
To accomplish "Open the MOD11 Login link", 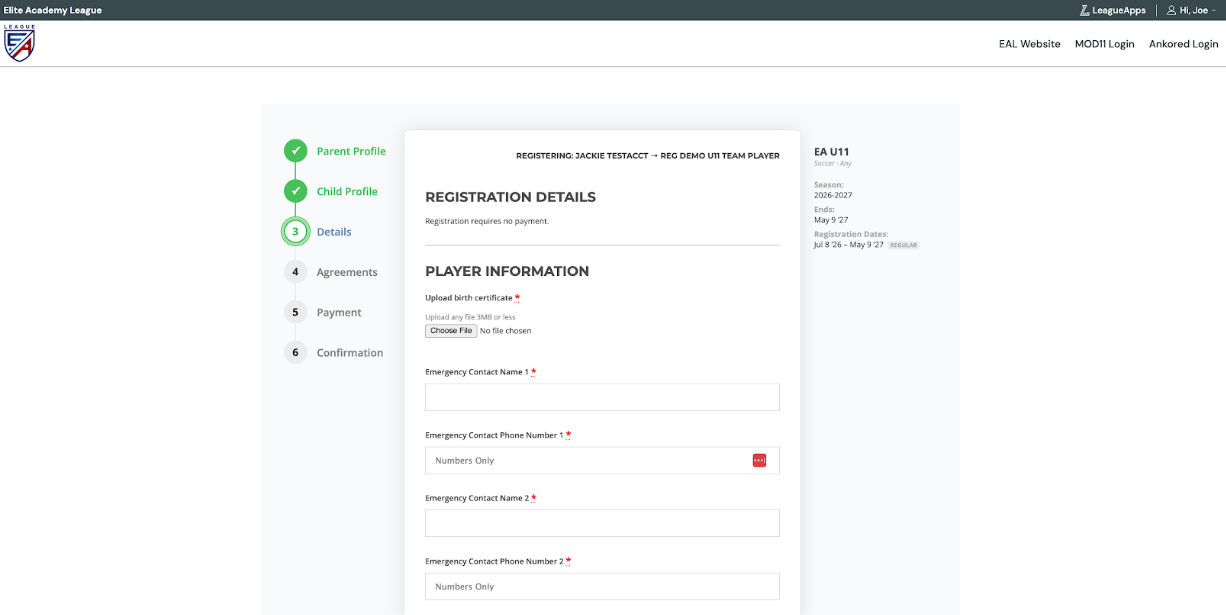I will point(1104,44).
